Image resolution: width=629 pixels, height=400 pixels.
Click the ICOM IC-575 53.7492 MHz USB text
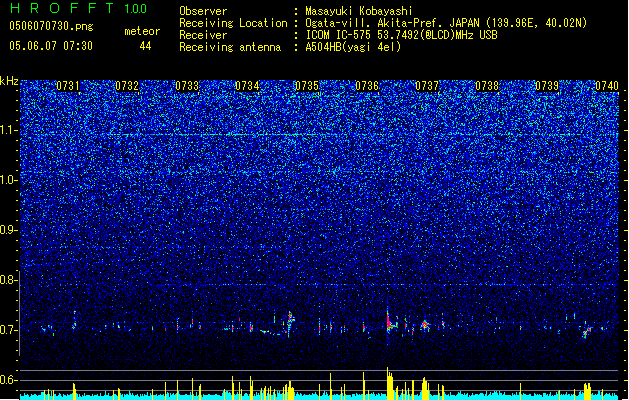401,35
